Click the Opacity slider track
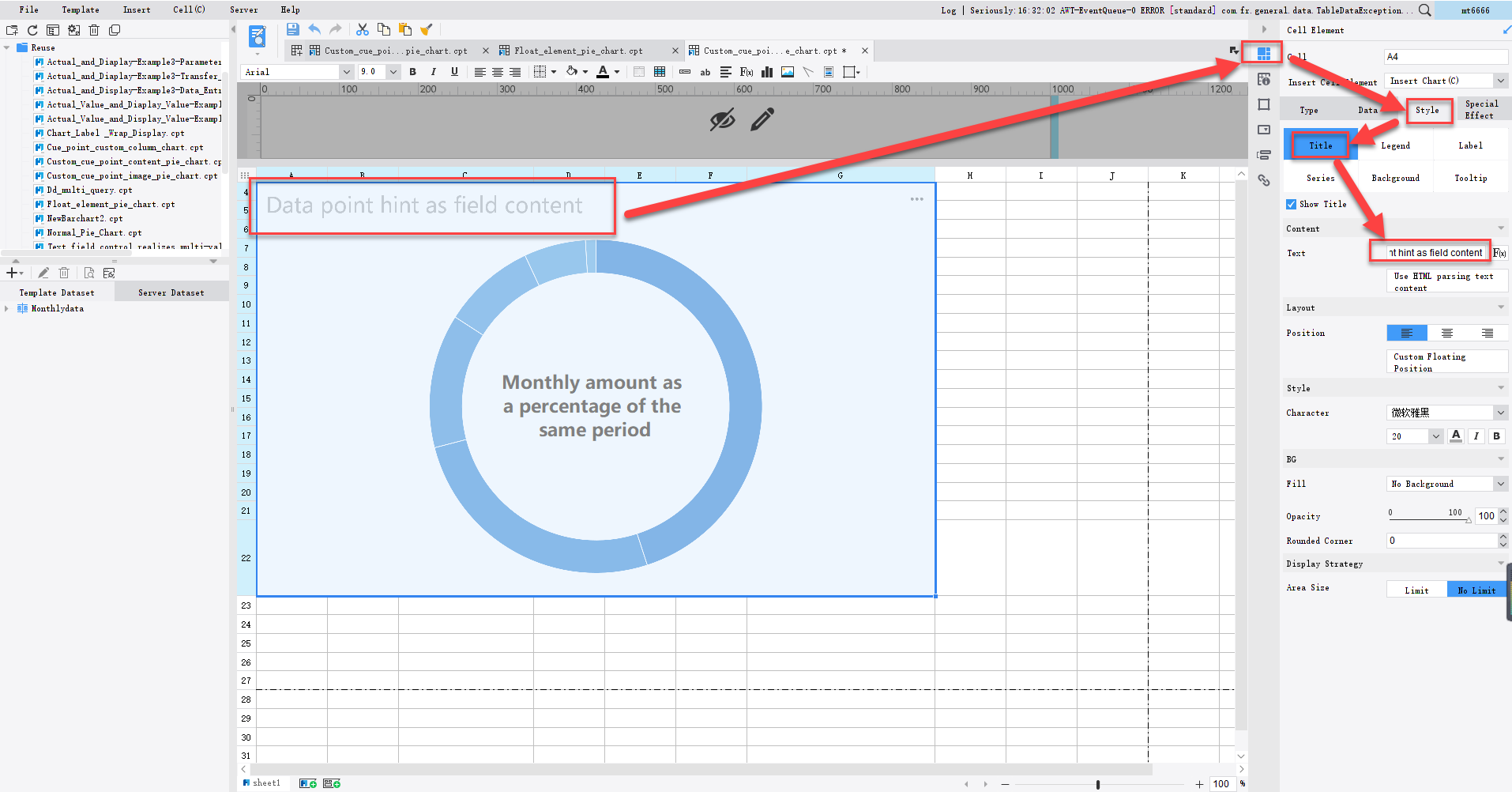The height and width of the screenshot is (792, 1512). [1429, 519]
